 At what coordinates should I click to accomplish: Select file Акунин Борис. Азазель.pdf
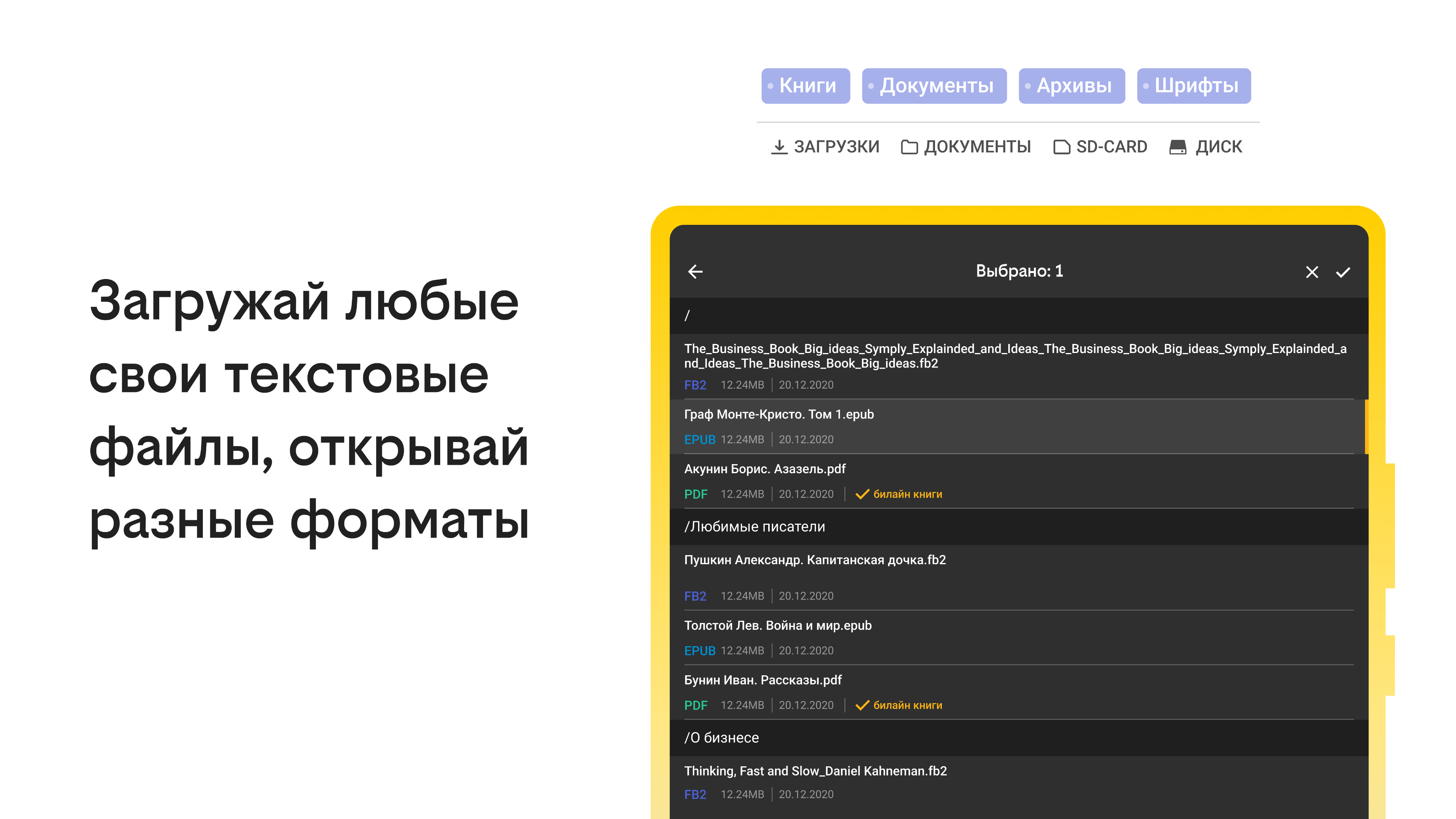click(x=1018, y=481)
